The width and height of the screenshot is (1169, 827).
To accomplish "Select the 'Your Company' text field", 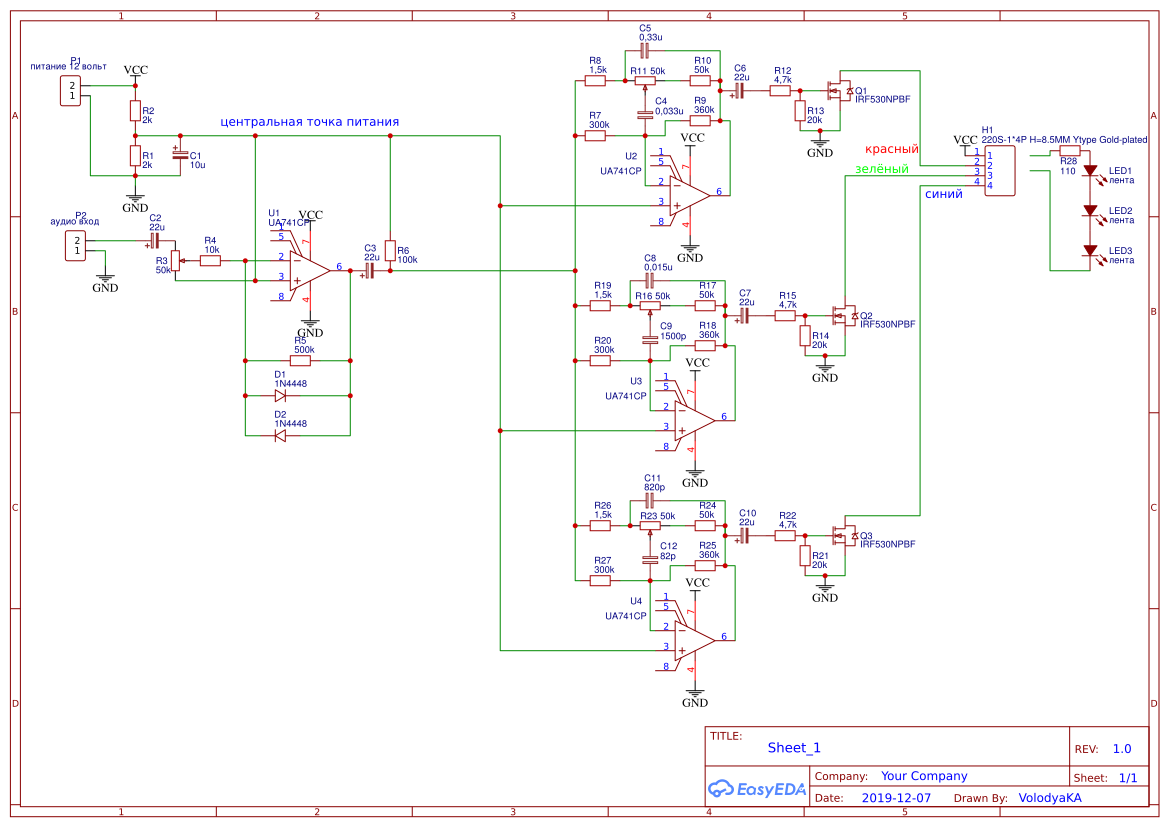I will click(x=924, y=776).
